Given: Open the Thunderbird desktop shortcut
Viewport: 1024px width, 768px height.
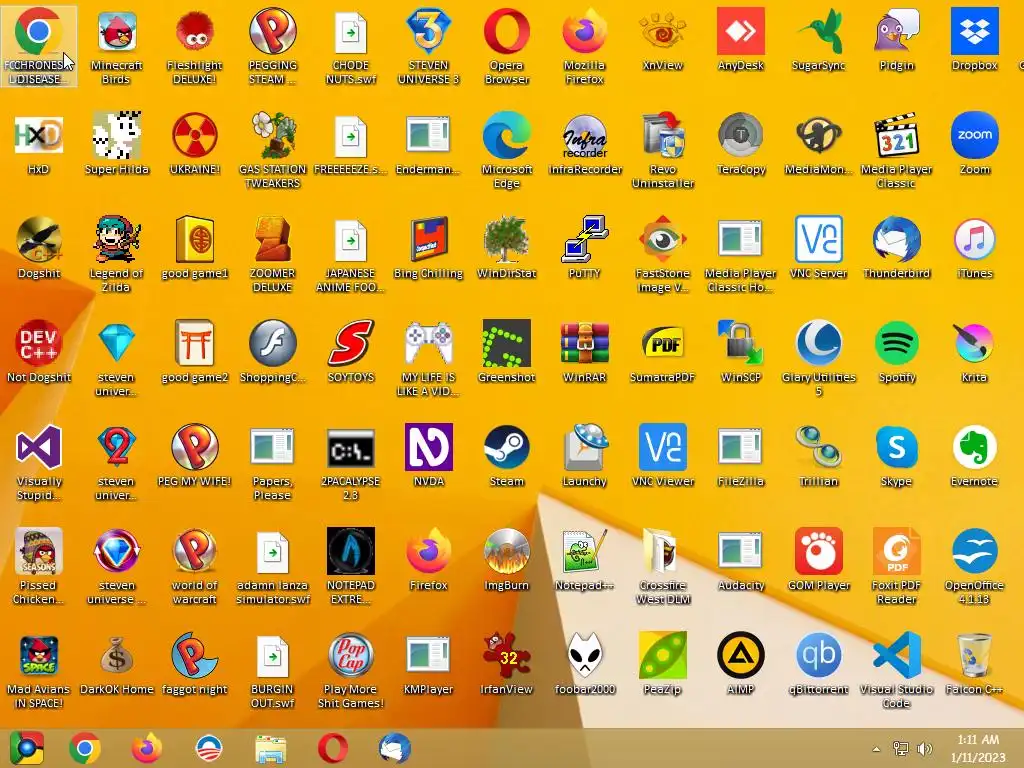Looking at the screenshot, I should pos(896,239).
